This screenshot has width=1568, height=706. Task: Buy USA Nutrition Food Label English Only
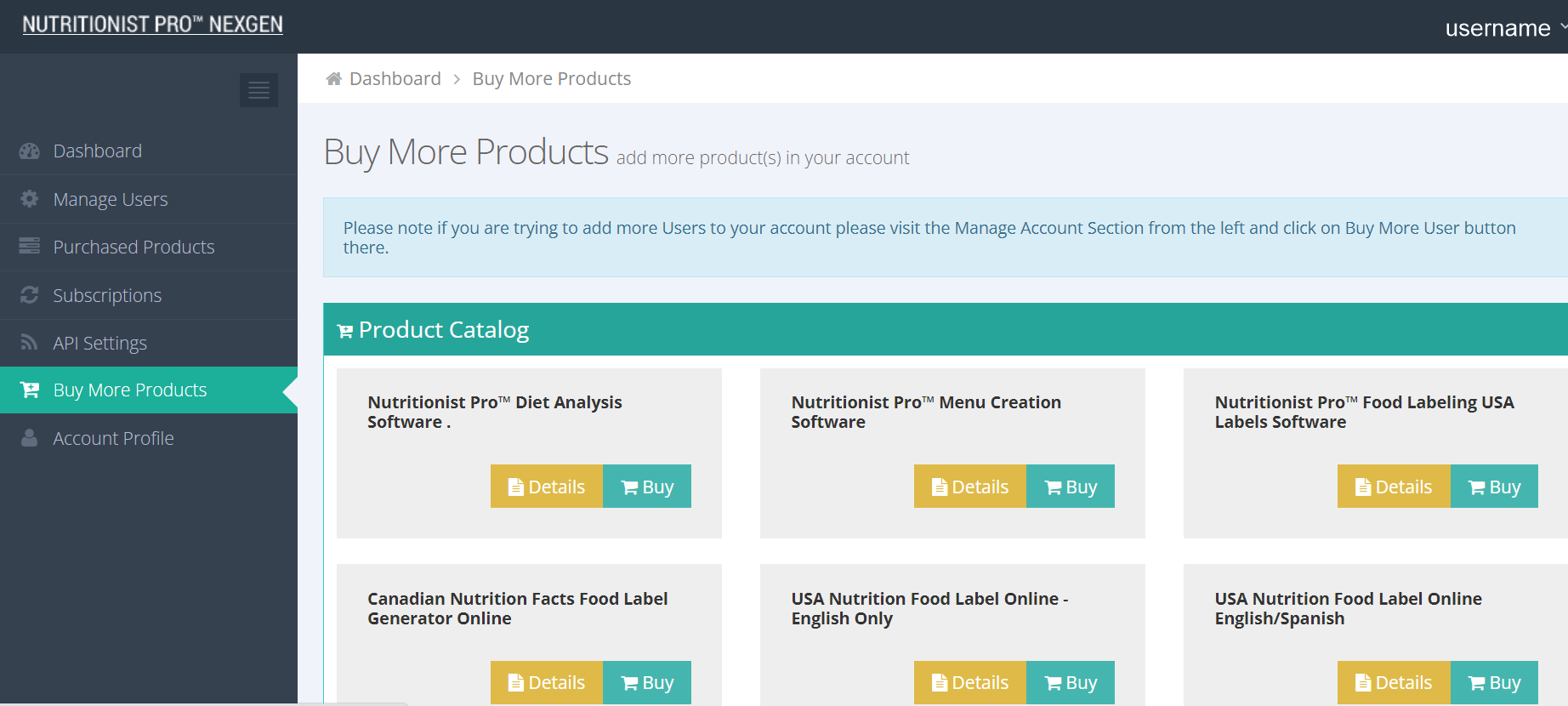pos(1071,682)
